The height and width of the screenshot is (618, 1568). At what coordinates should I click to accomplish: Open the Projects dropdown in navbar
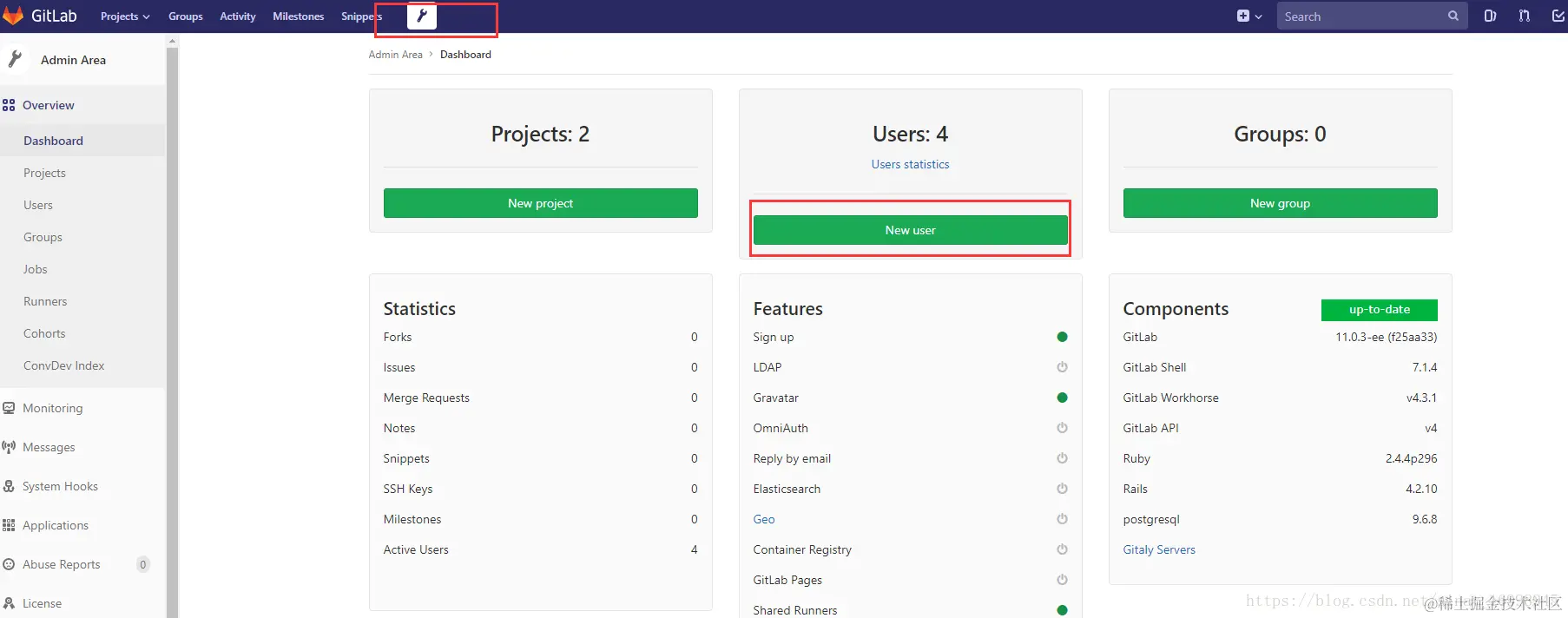[x=125, y=16]
